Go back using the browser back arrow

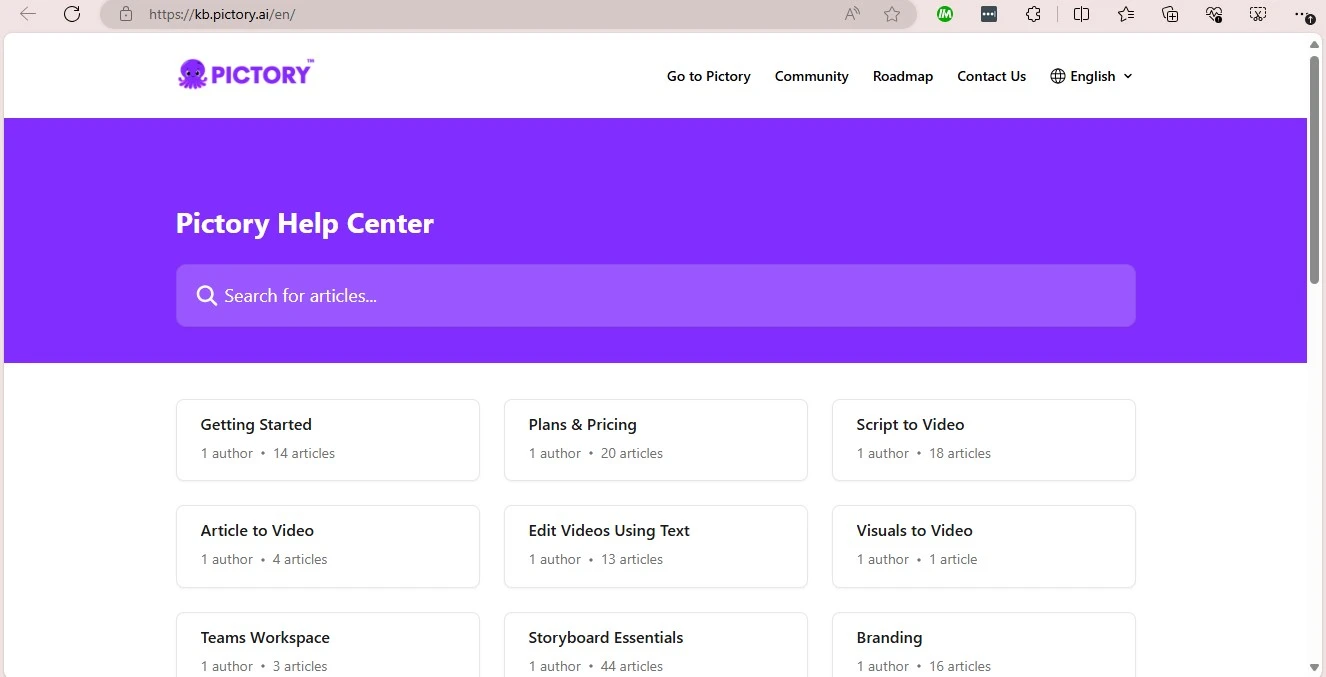[x=28, y=14]
